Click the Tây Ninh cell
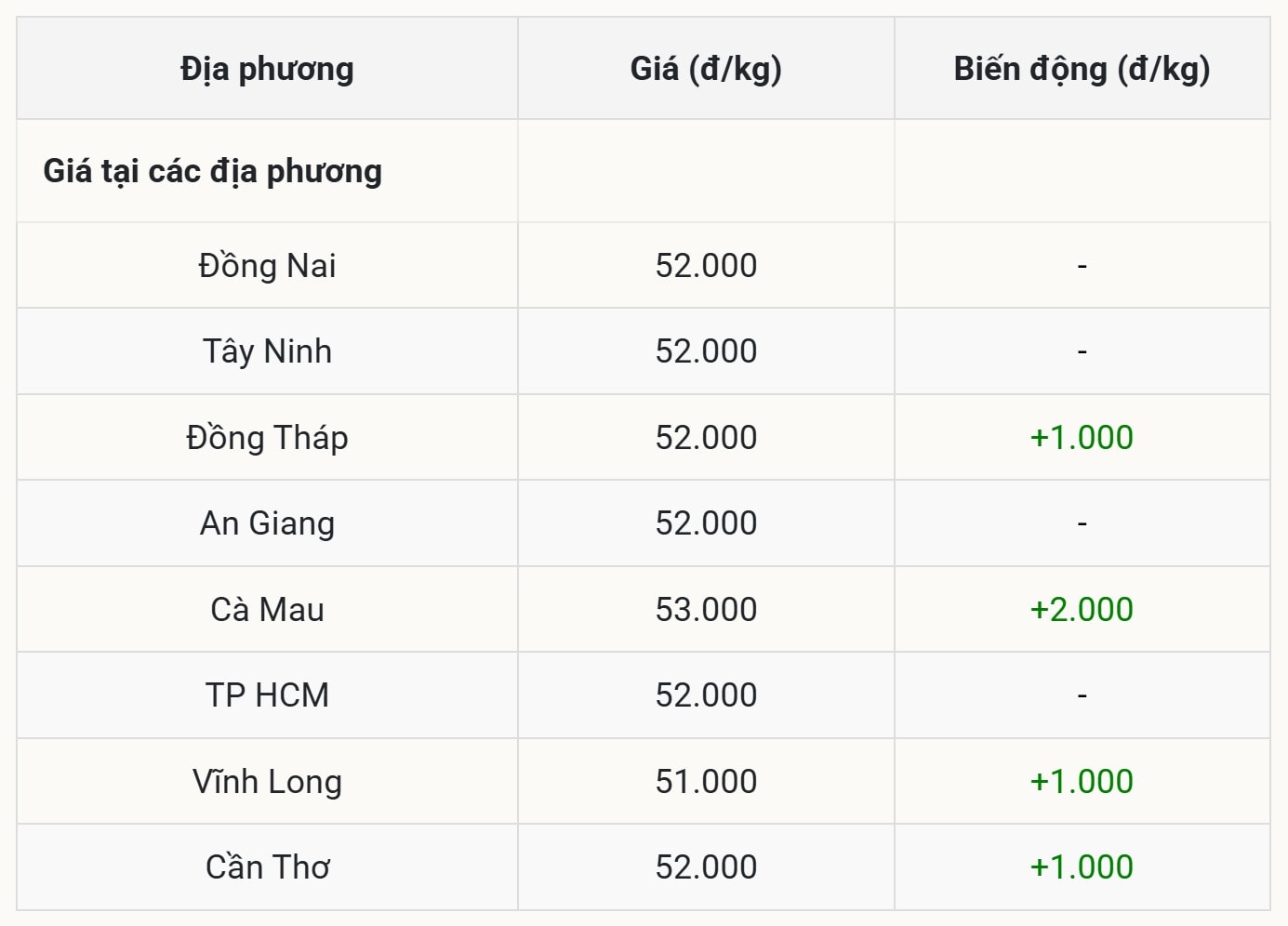This screenshot has width=1288, height=926. (267, 351)
